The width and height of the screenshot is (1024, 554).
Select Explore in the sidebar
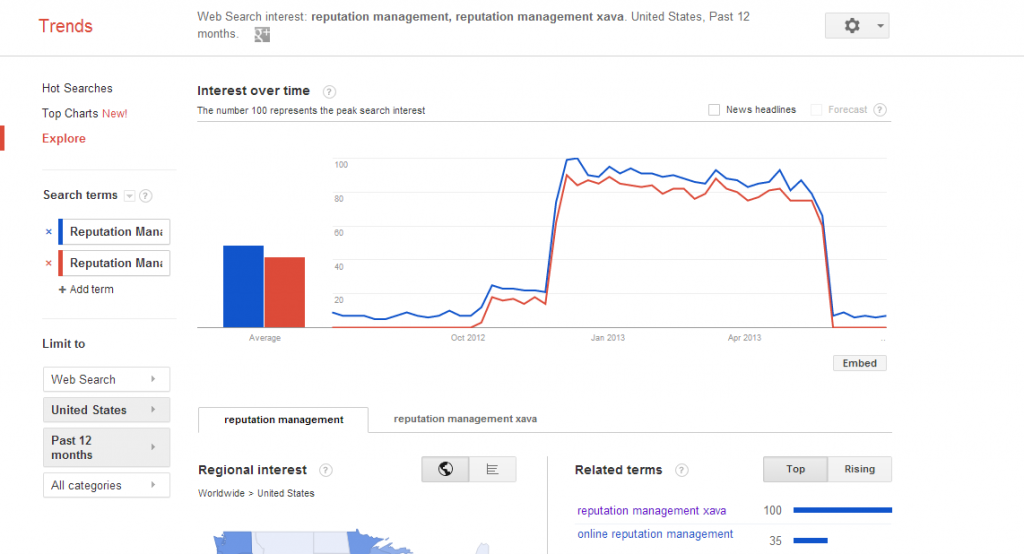click(64, 138)
